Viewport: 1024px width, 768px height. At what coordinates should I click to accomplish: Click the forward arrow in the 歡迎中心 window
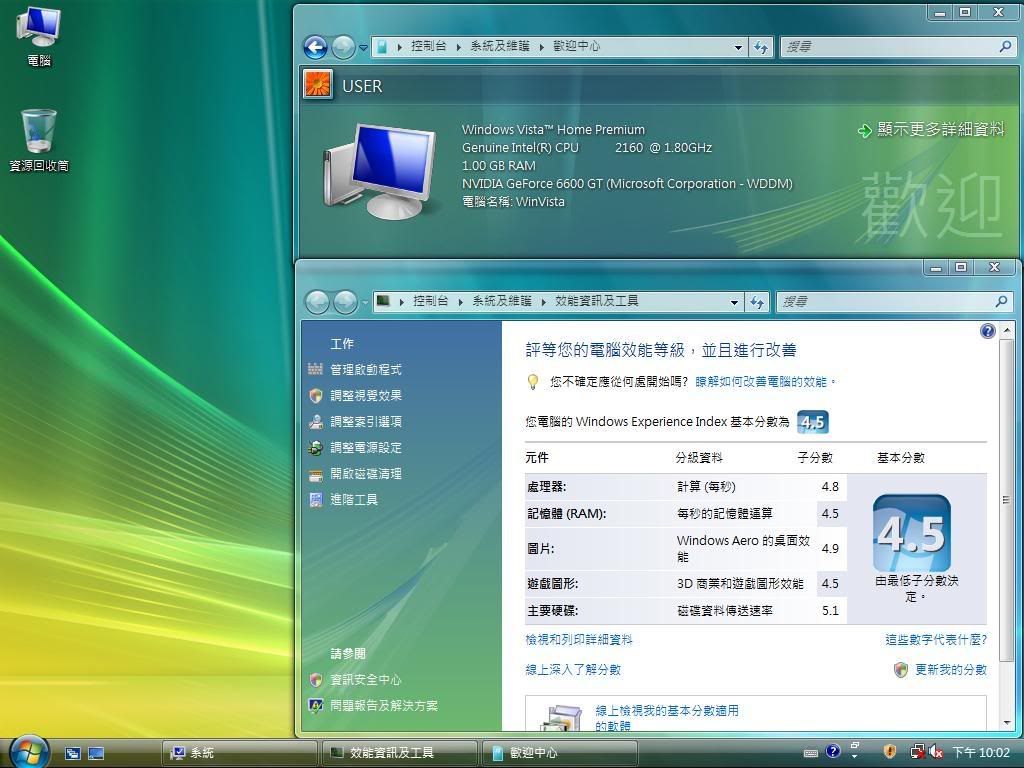pos(343,47)
